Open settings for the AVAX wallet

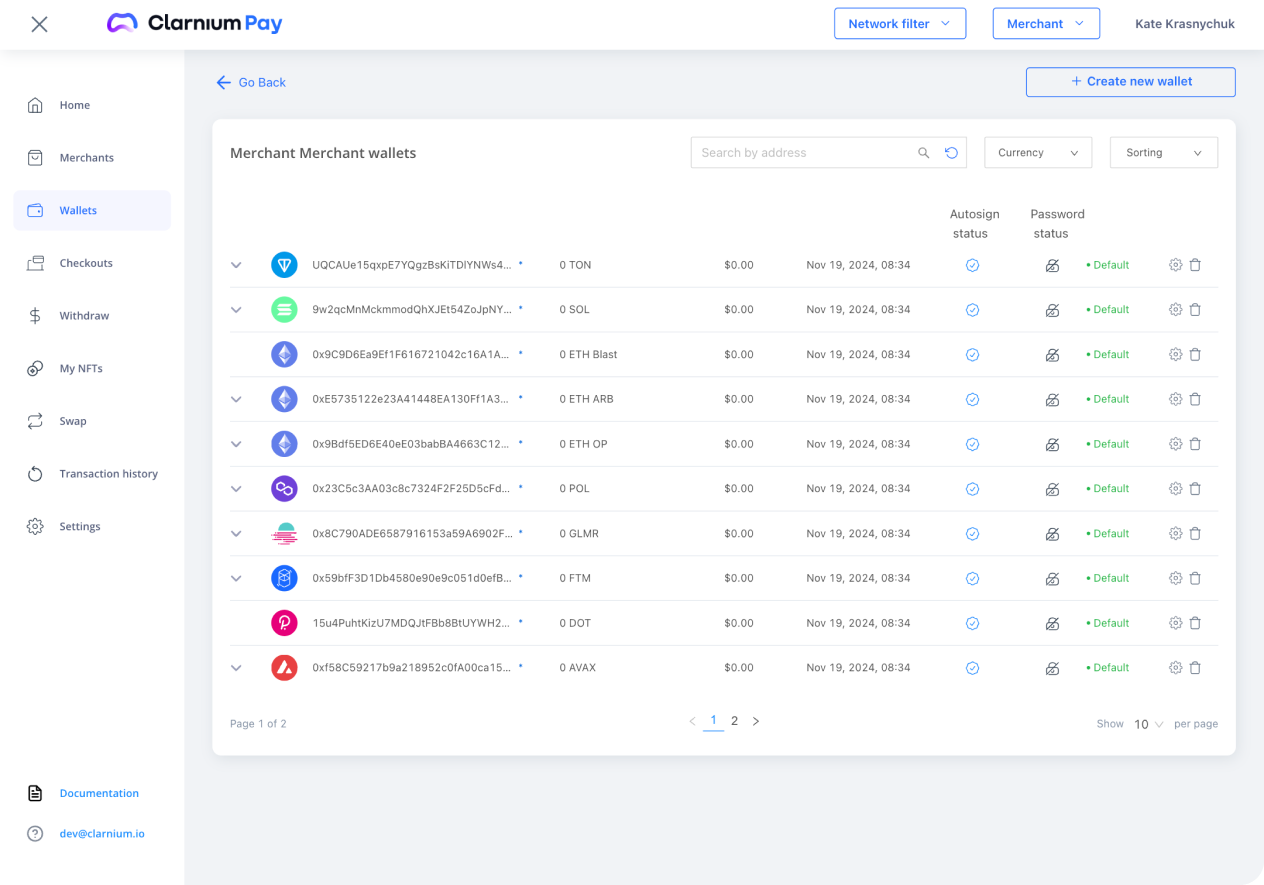tap(1175, 667)
